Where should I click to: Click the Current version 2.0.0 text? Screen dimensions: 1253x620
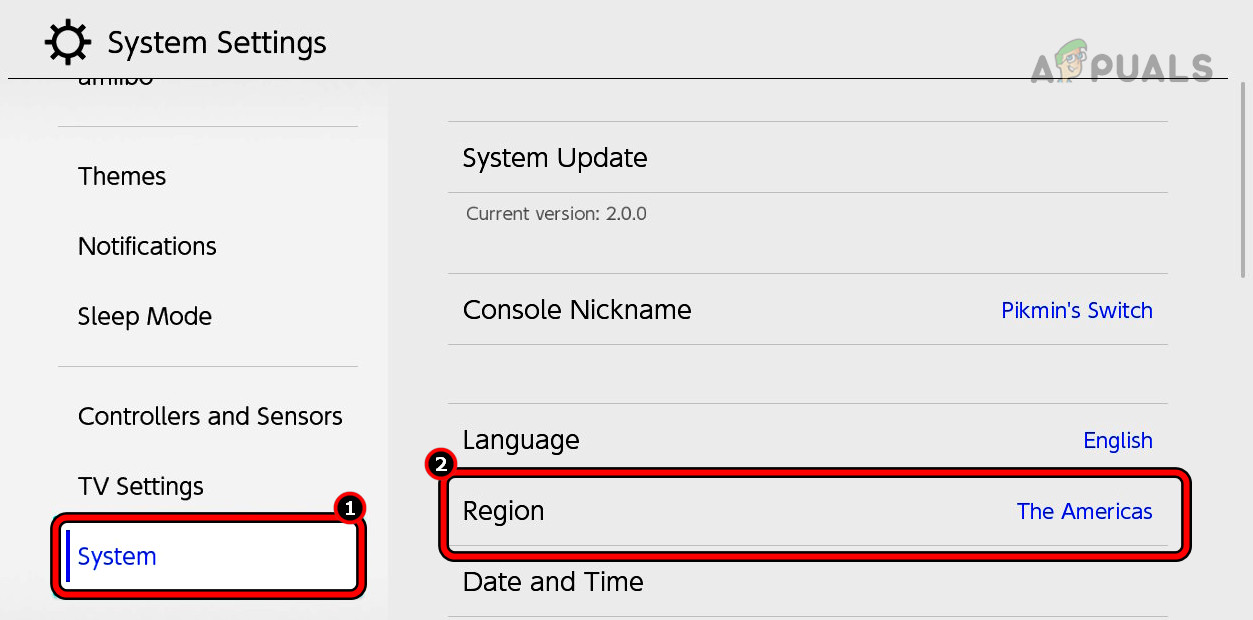coord(556,213)
